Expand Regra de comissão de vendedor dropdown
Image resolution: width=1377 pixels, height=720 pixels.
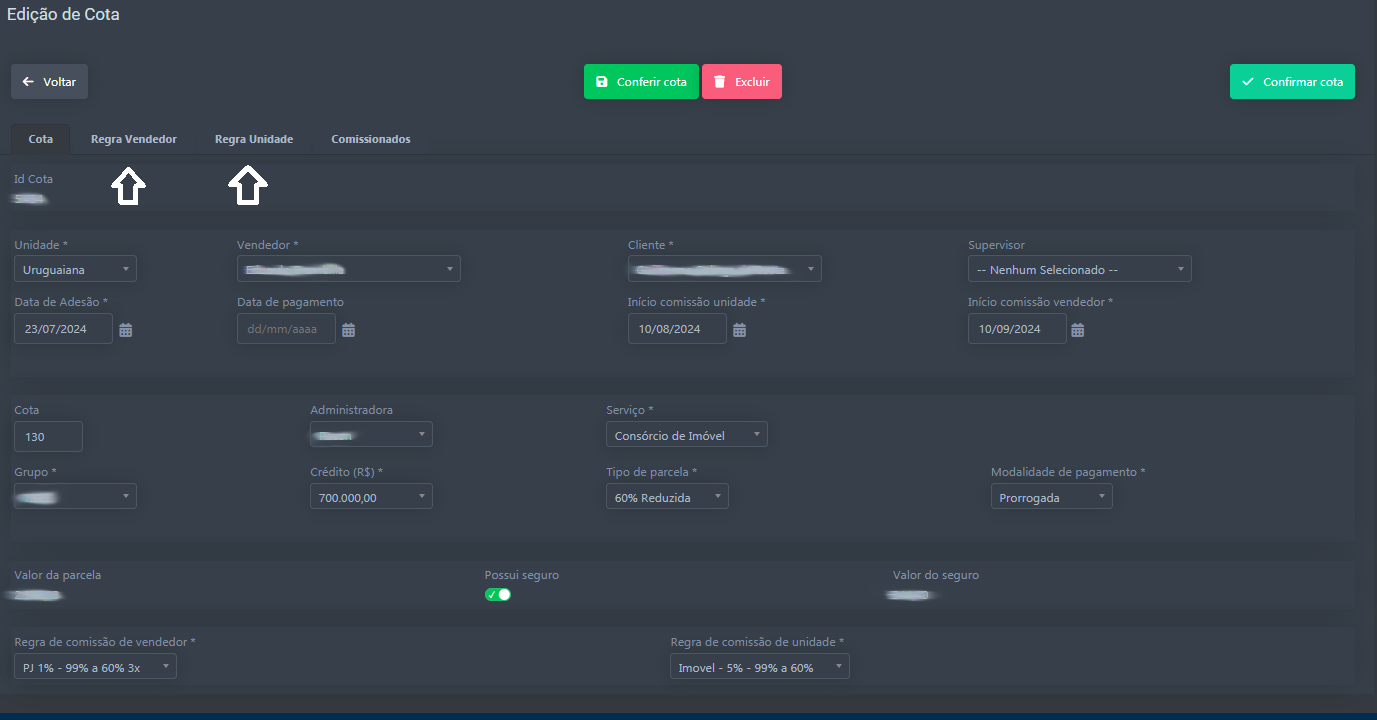(x=95, y=667)
